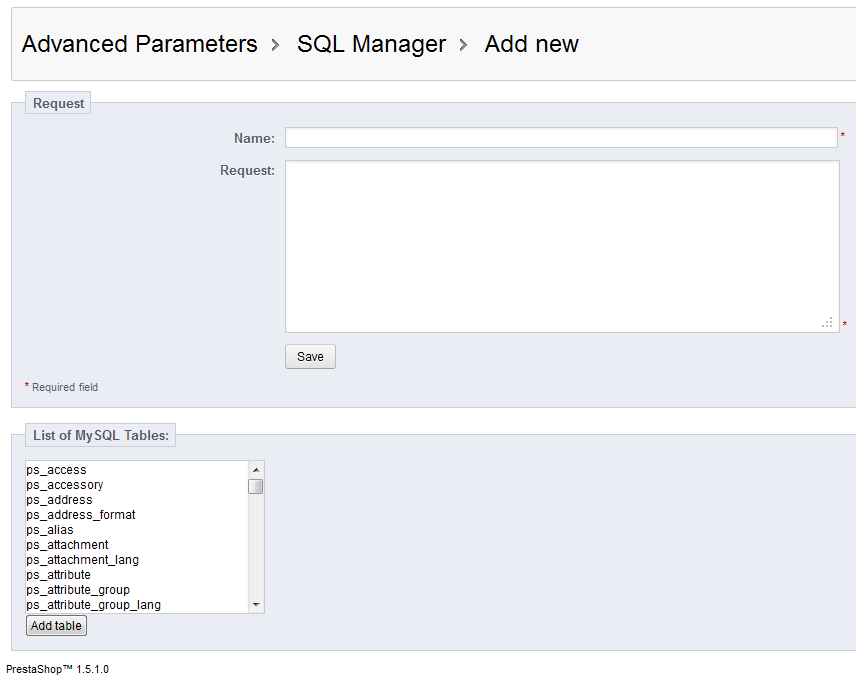856x675 pixels.
Task: Select ps_attribute_group from the list
Action: click(78, 590)
